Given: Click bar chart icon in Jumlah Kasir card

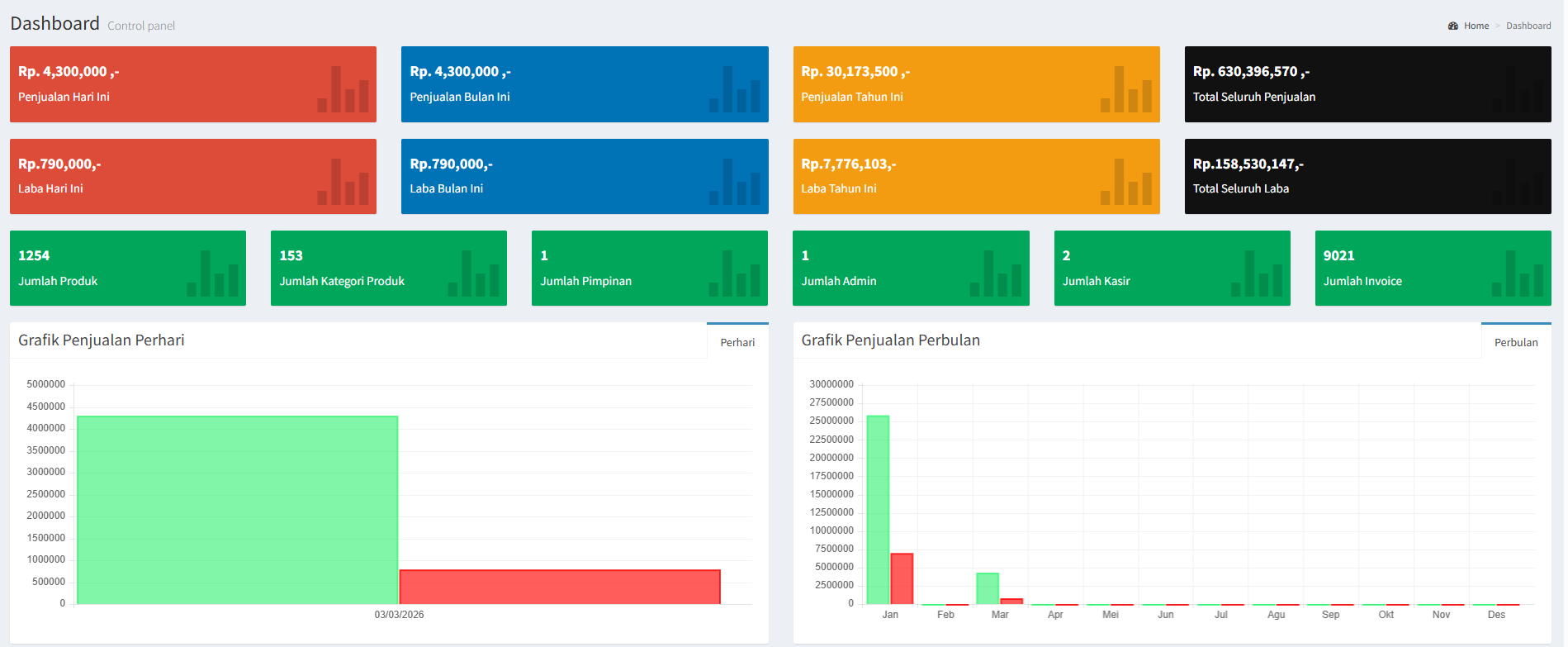Looking at the screenshot, I should tap(1256, 274).
